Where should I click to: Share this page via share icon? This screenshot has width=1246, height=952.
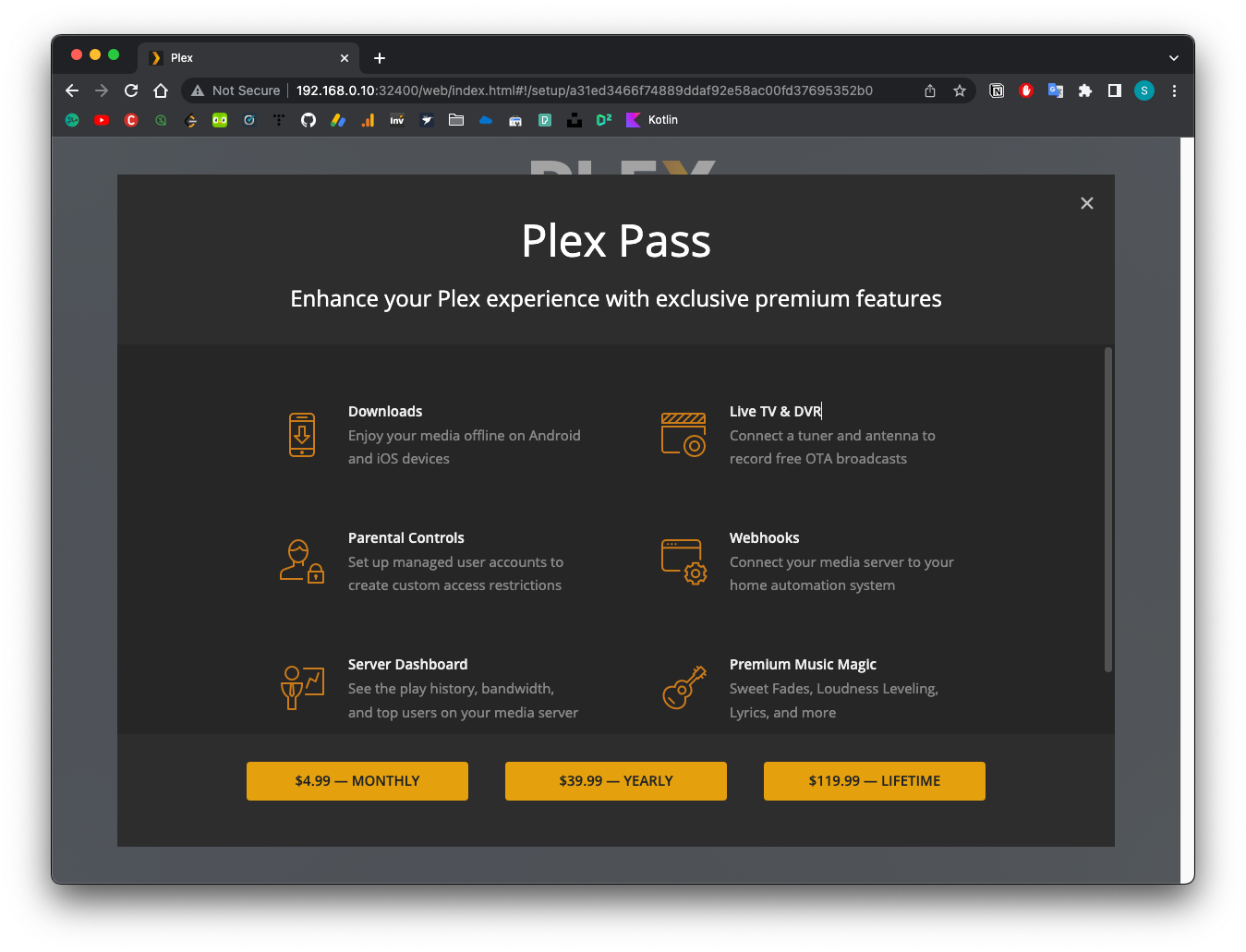(930, 90)
